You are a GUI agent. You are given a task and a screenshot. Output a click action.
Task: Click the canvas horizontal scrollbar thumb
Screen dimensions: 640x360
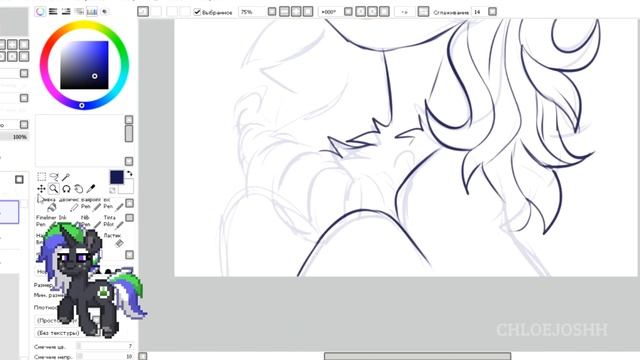click(417, 356)
